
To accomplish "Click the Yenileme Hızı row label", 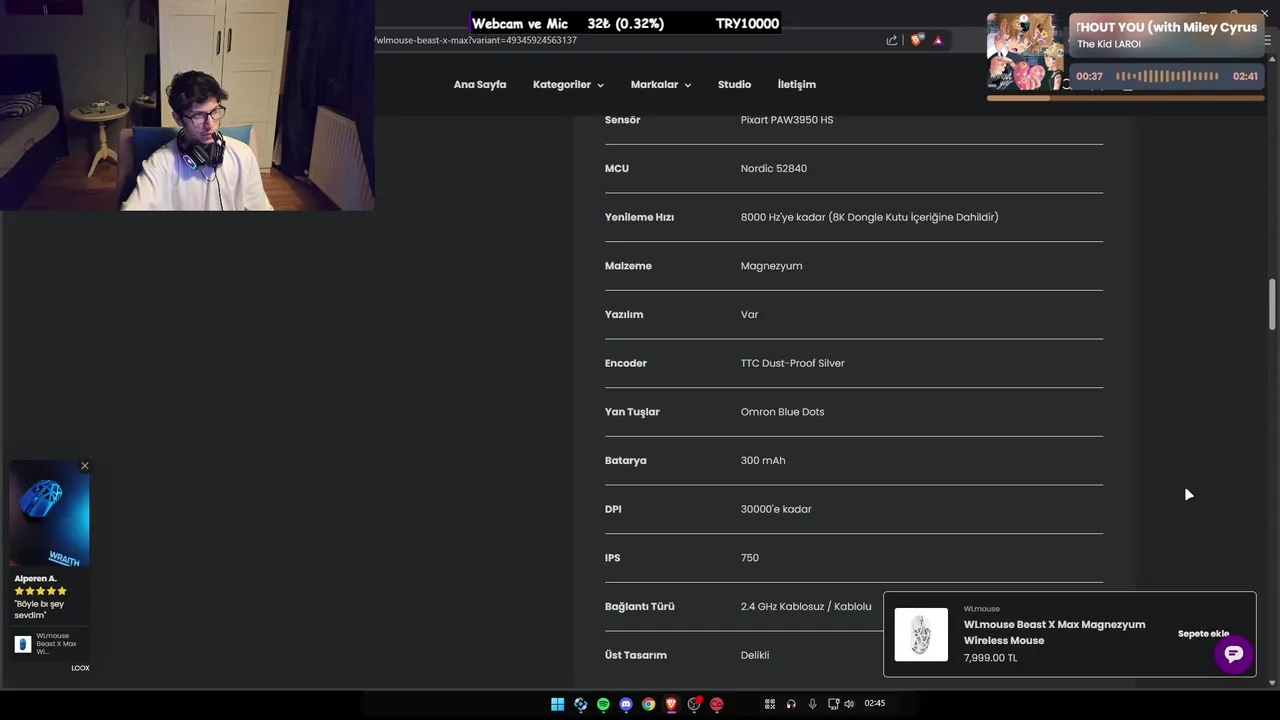I will (639, 217).
